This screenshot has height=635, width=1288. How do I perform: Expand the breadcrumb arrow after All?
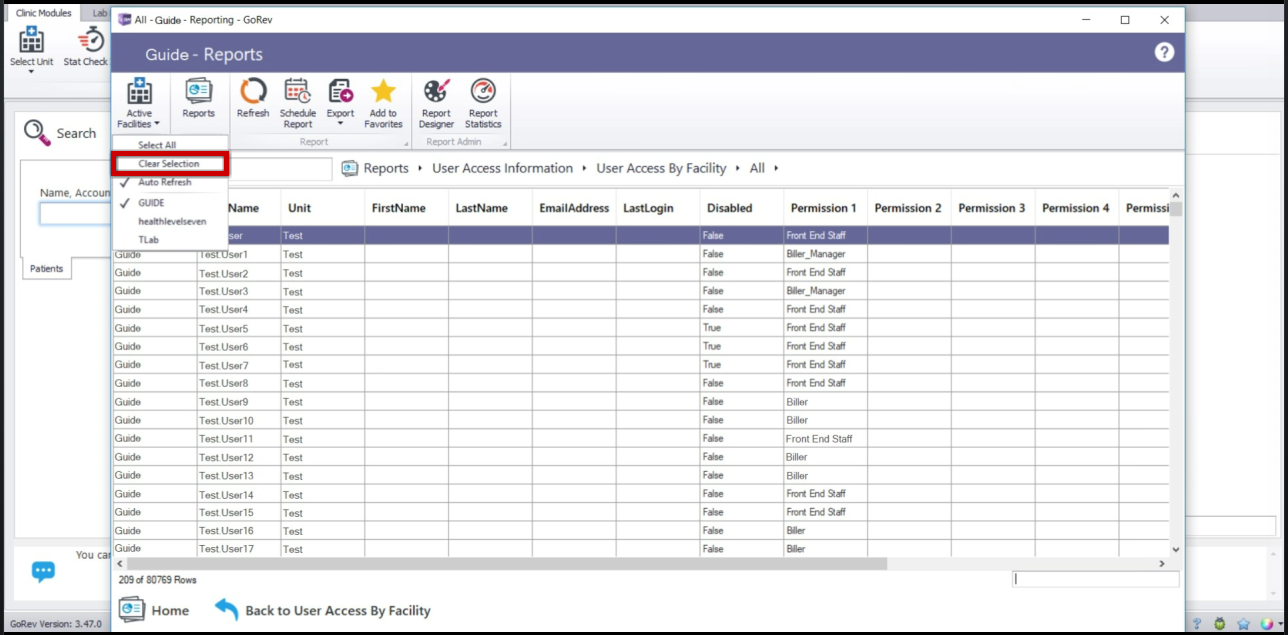click(x=776, y=169)
